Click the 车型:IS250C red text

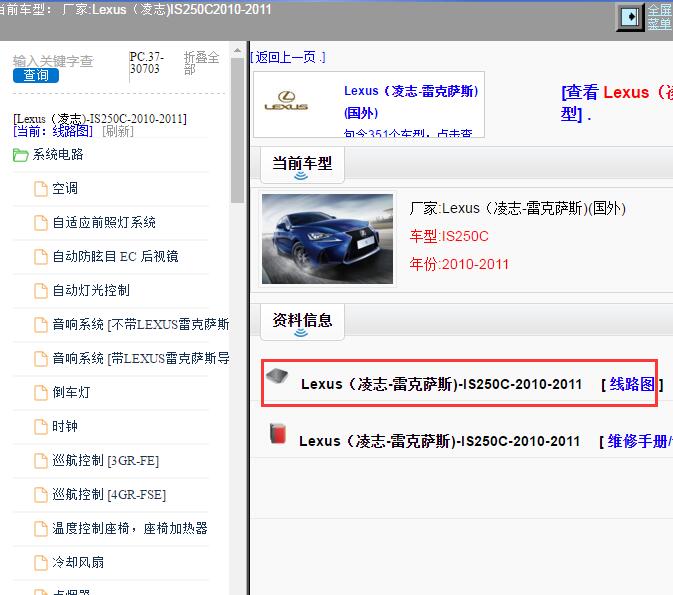pyautogui.click(x=449, y=237)
